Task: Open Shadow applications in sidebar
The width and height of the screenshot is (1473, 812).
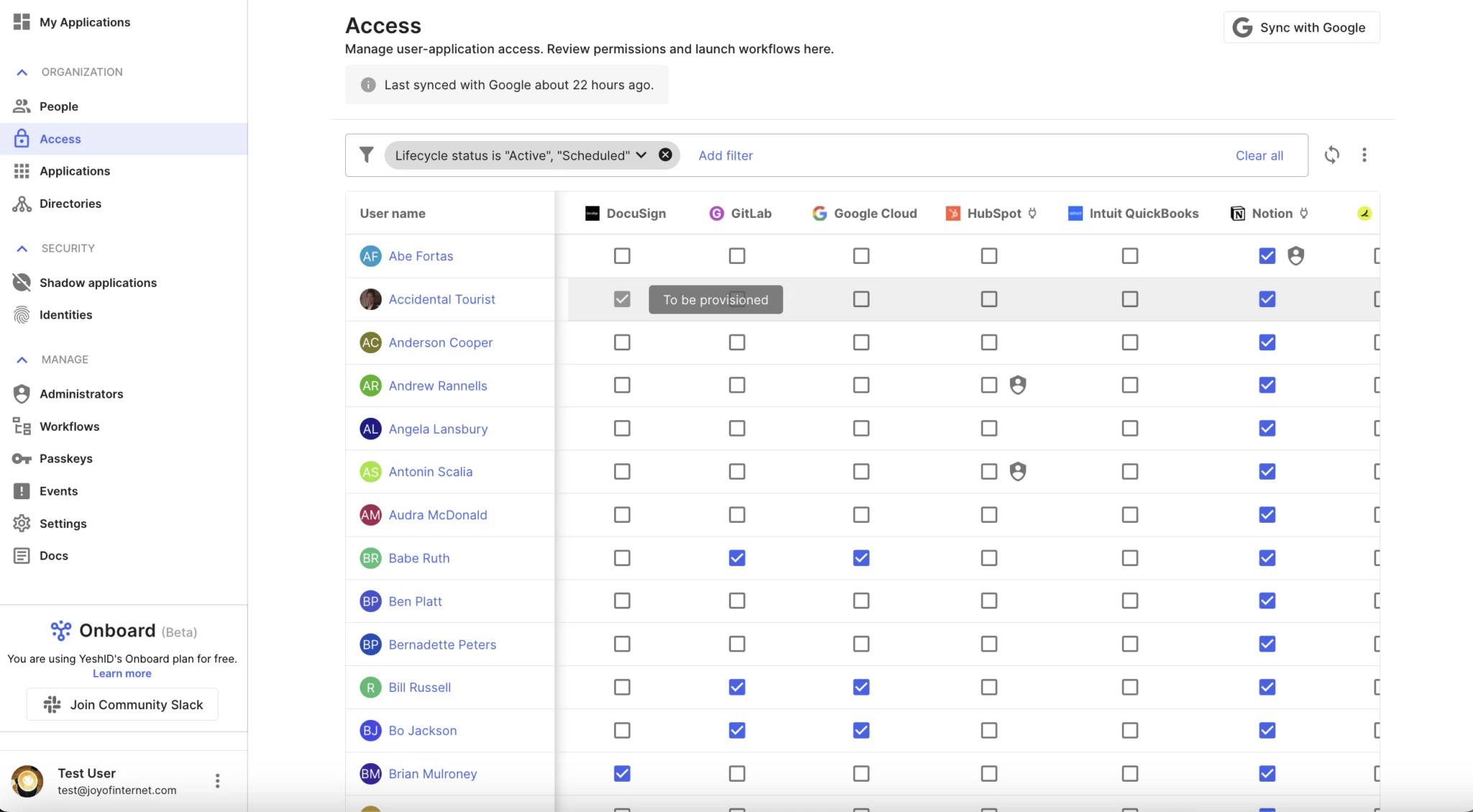Action: point(98,283)
